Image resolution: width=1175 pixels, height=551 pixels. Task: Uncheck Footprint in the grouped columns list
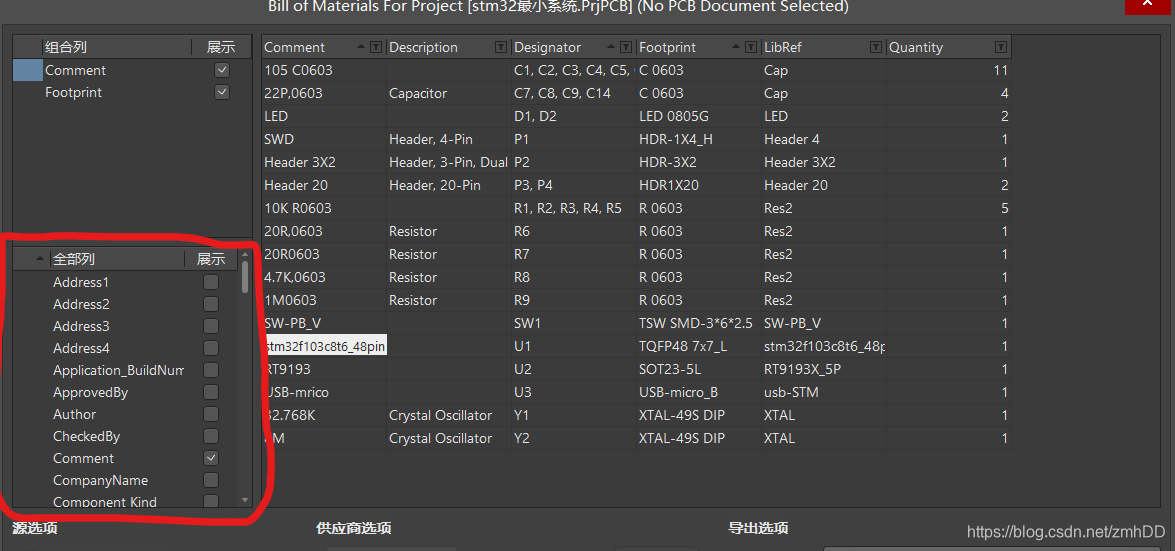222,93
